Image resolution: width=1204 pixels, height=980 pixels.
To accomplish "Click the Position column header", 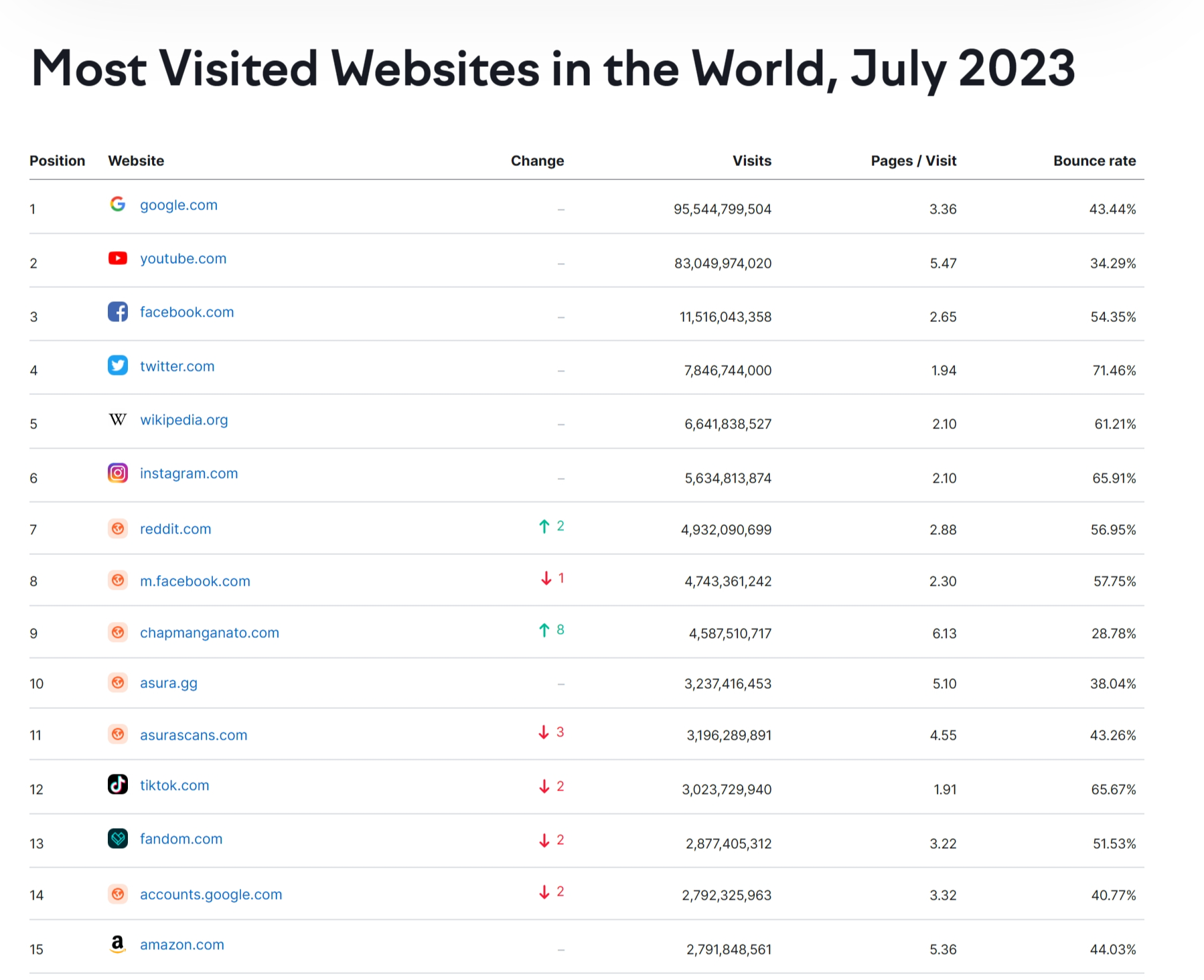I will click(58, 161).
